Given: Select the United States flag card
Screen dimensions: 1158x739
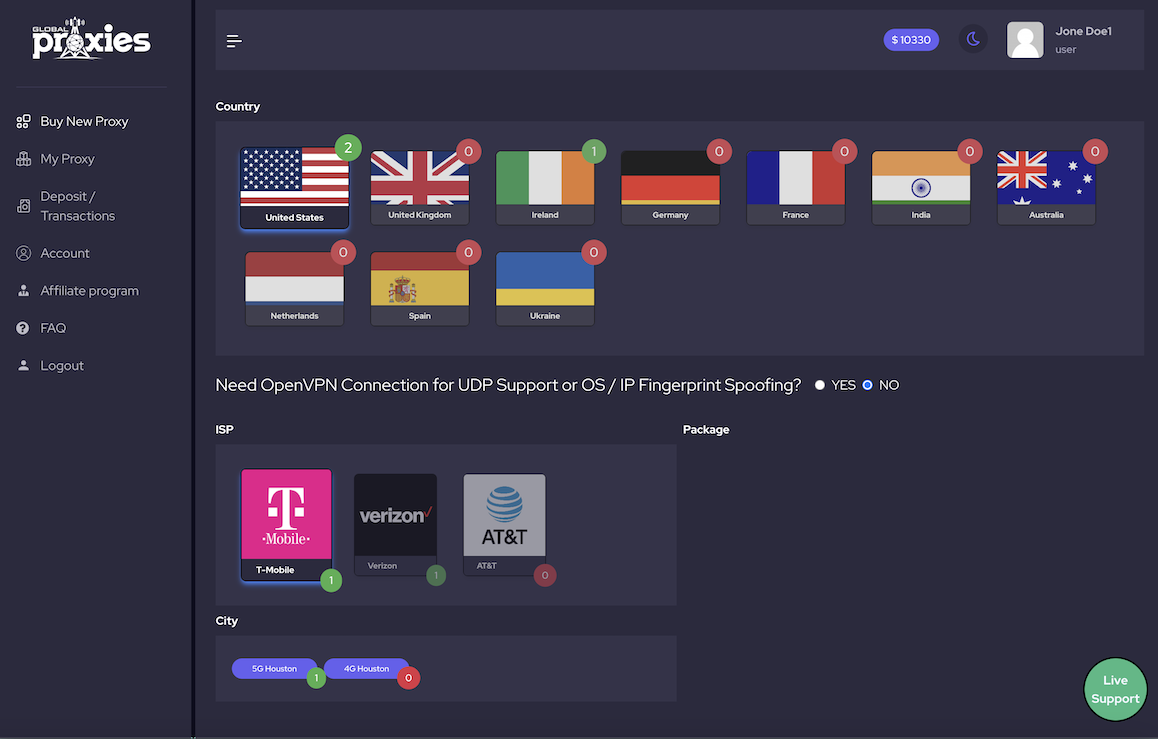Looking at the screenshot, I should click(295, 188).
